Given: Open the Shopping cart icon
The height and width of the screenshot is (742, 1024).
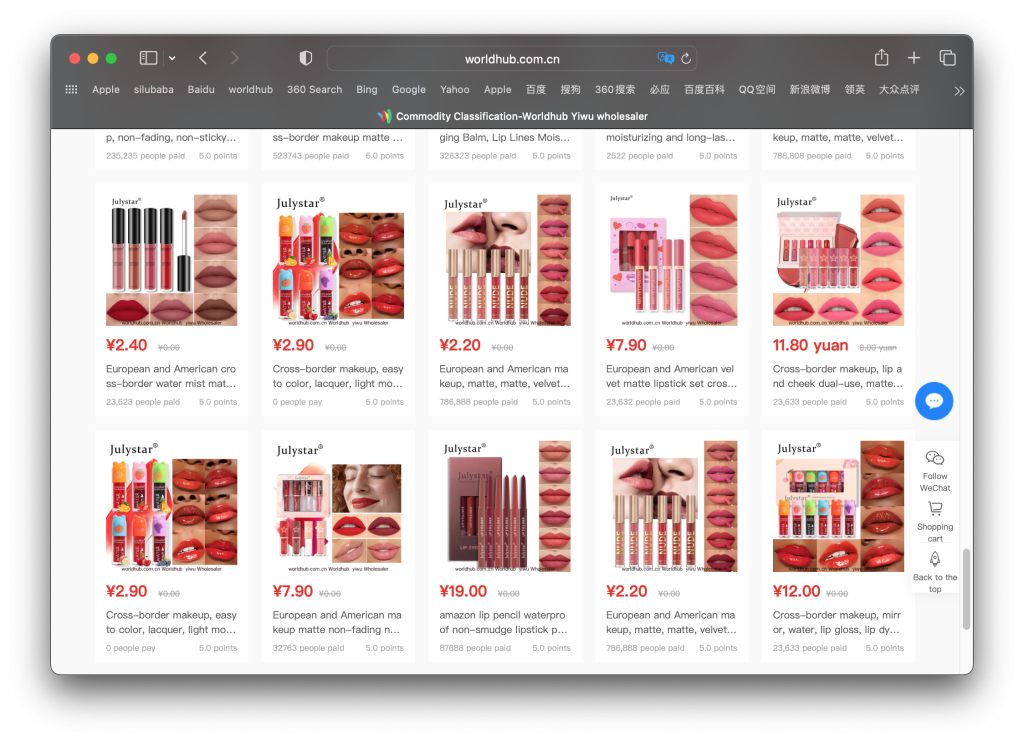Looking at the screenshot, I should (934, 509).
